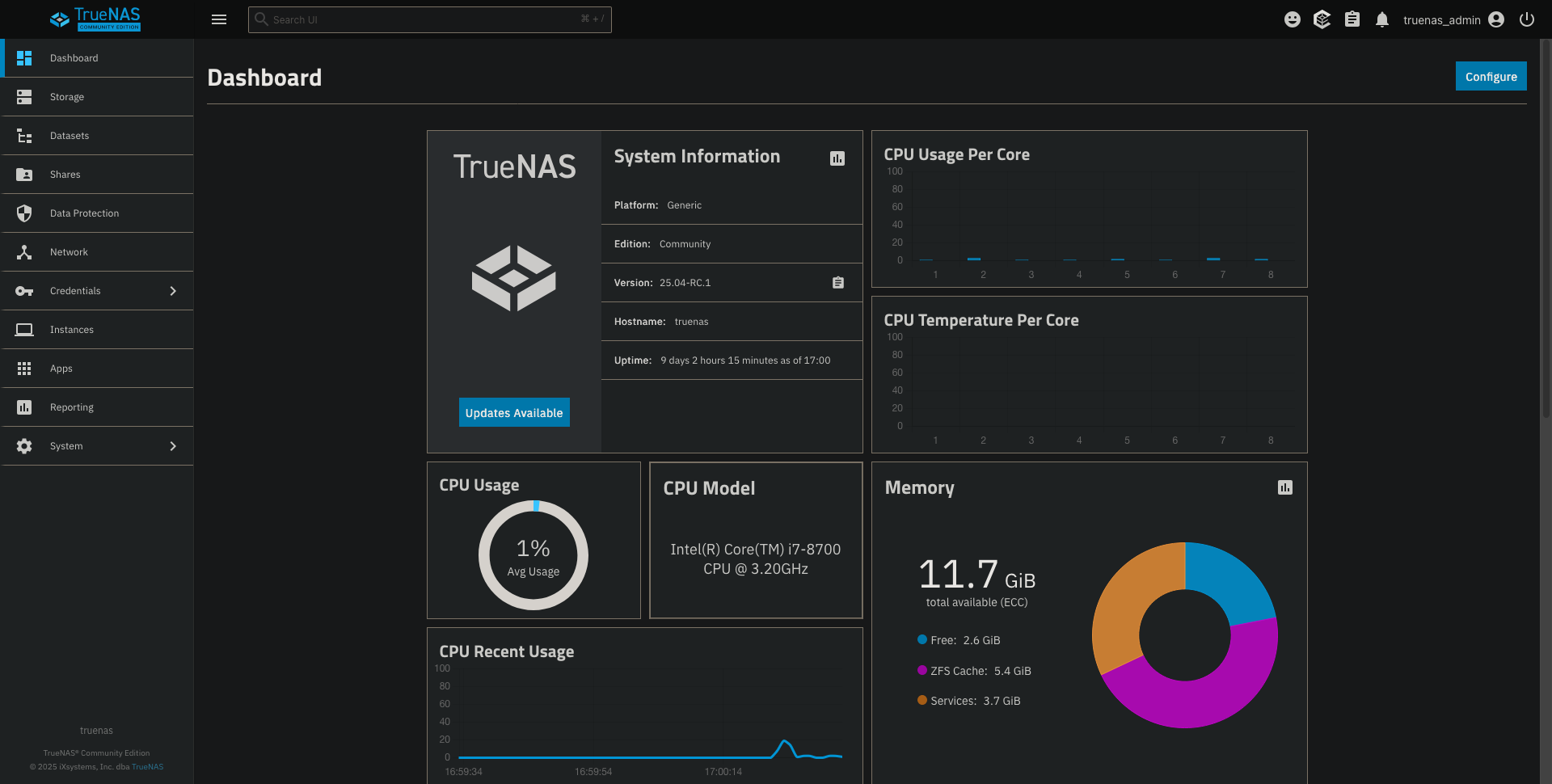
Task: Click the Intel Core i7-8700 CPU model text
Action: pos(756,558)
